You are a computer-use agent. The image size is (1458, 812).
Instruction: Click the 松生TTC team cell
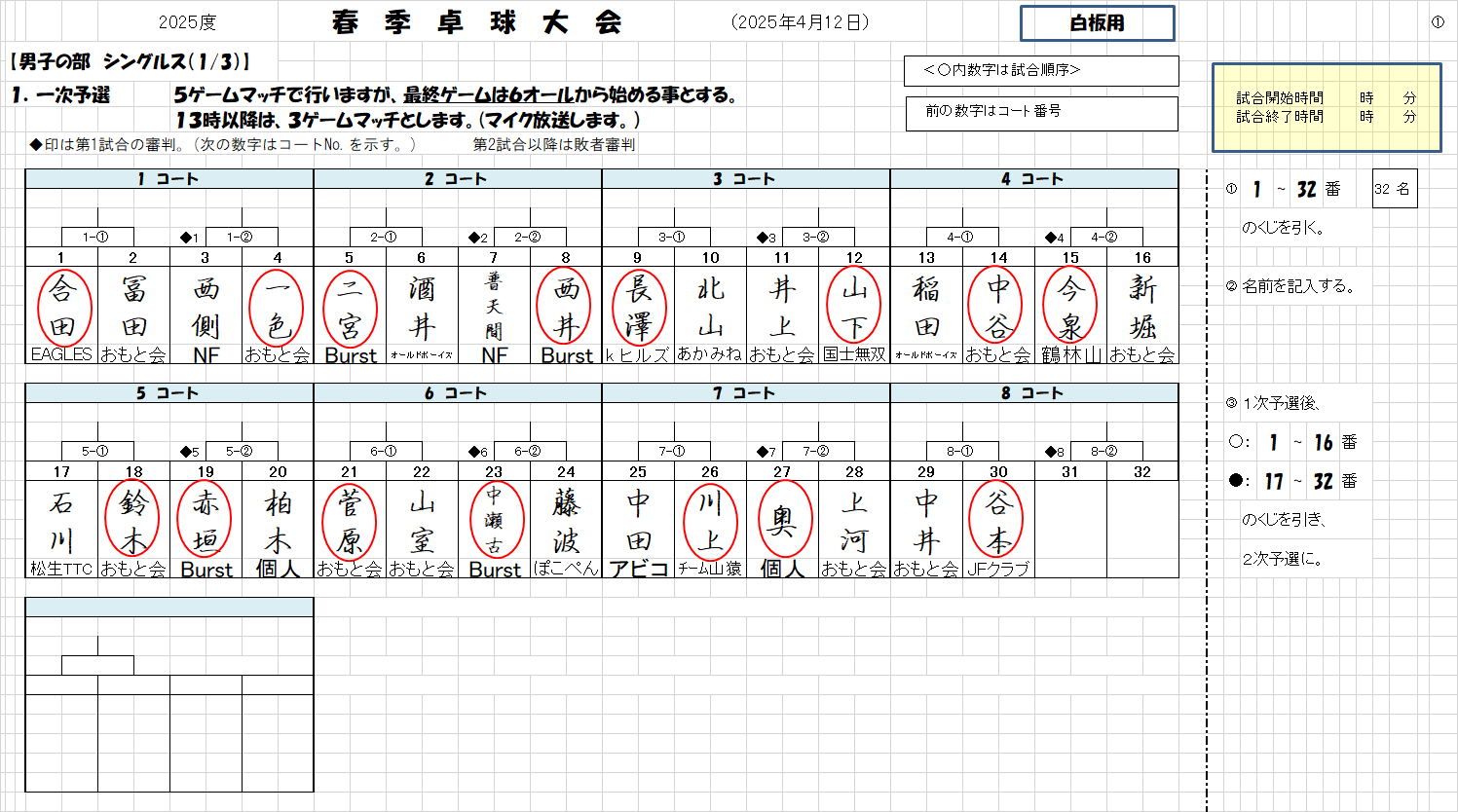pos(61,570)
